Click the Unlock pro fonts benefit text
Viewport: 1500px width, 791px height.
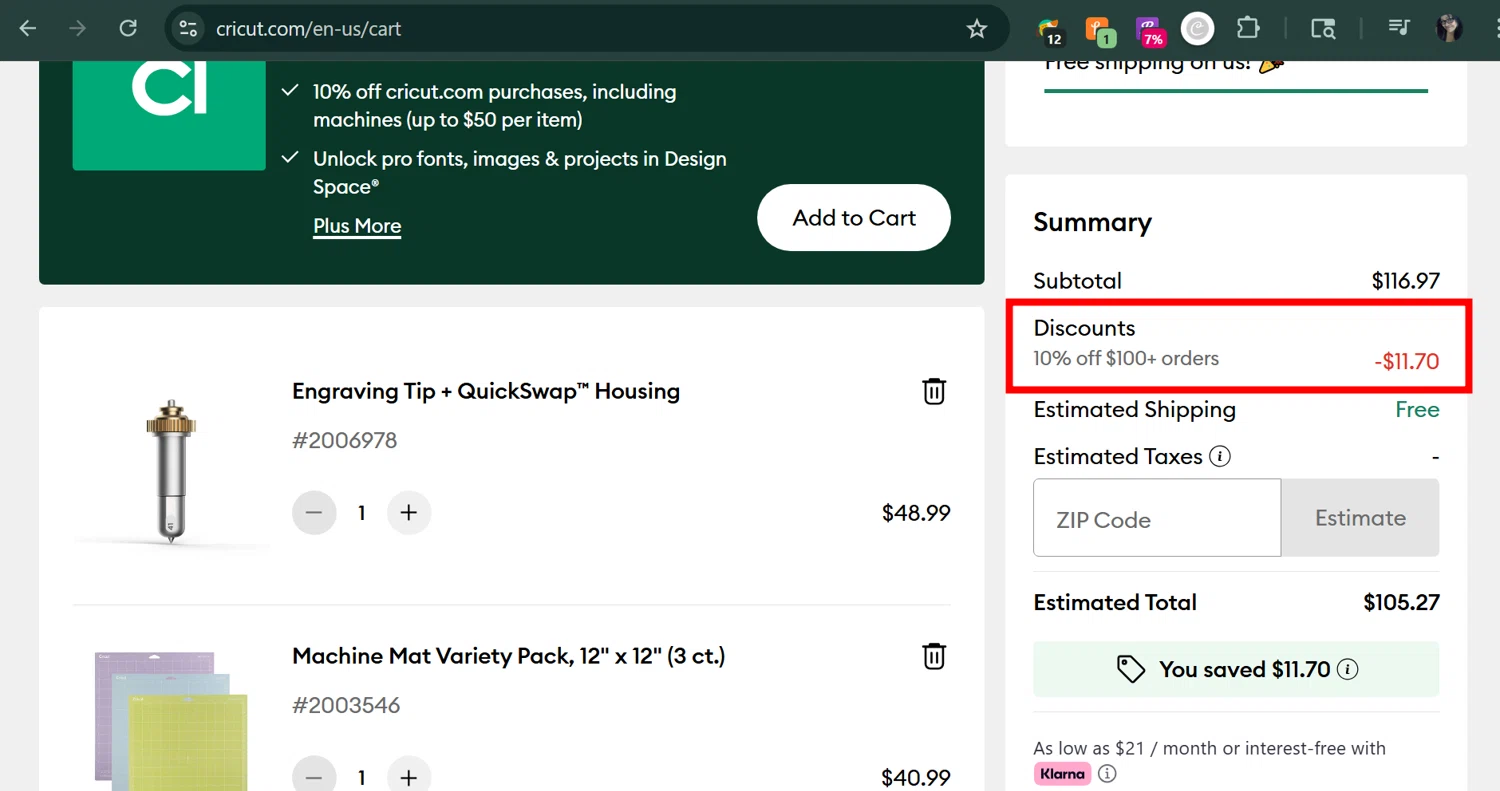520,172
